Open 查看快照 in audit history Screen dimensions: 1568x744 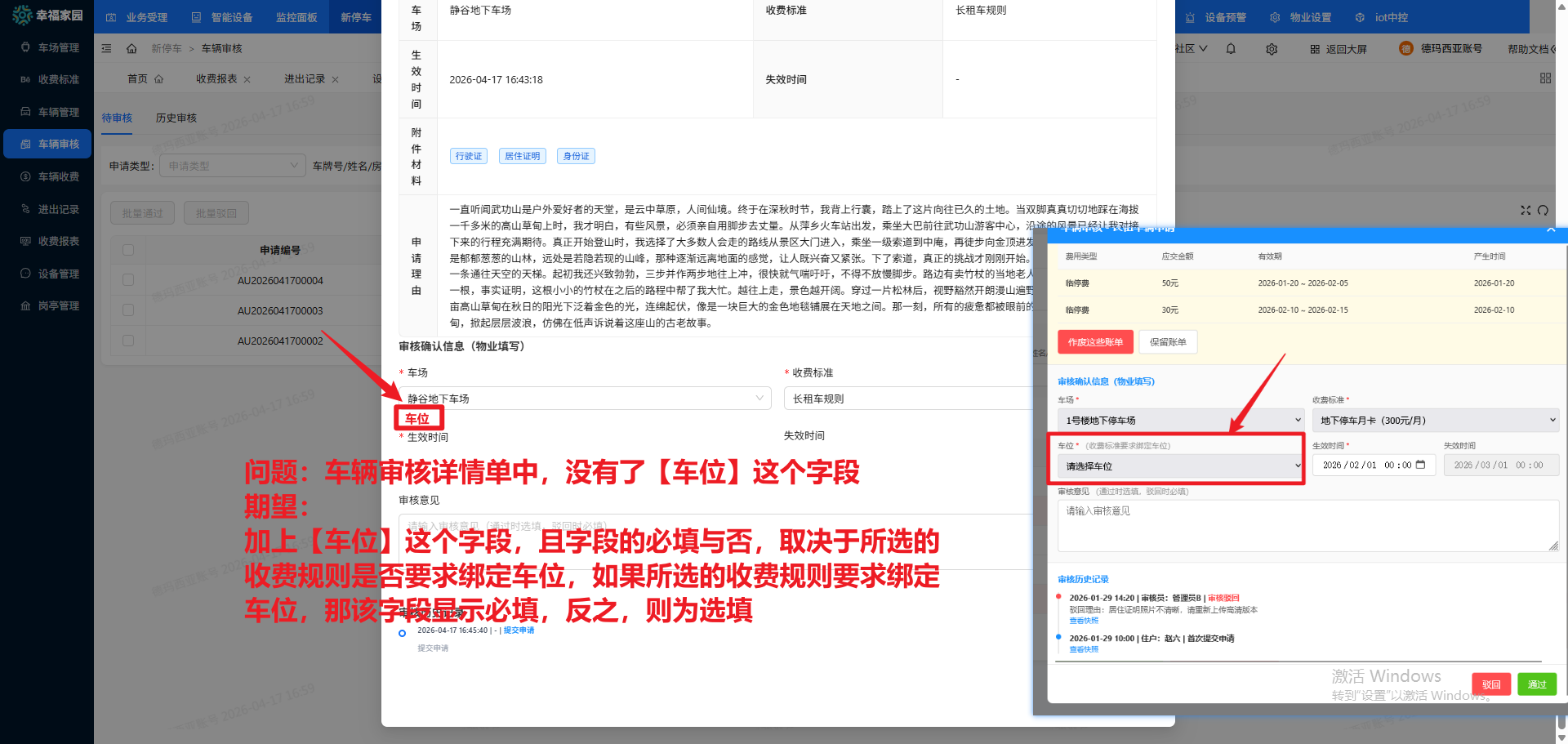pyautogui.click(x=1083, y=621)
